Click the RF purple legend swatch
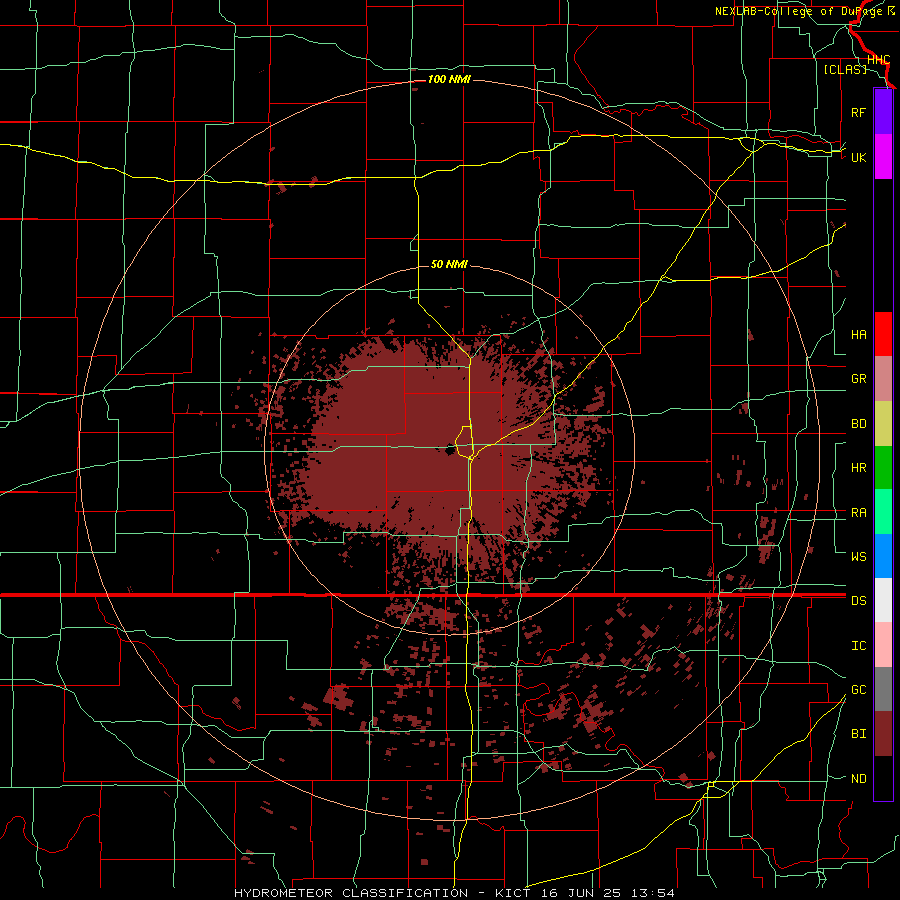This screenshot has height=900, width=900. pyautogui.click(x=883, y=112)
